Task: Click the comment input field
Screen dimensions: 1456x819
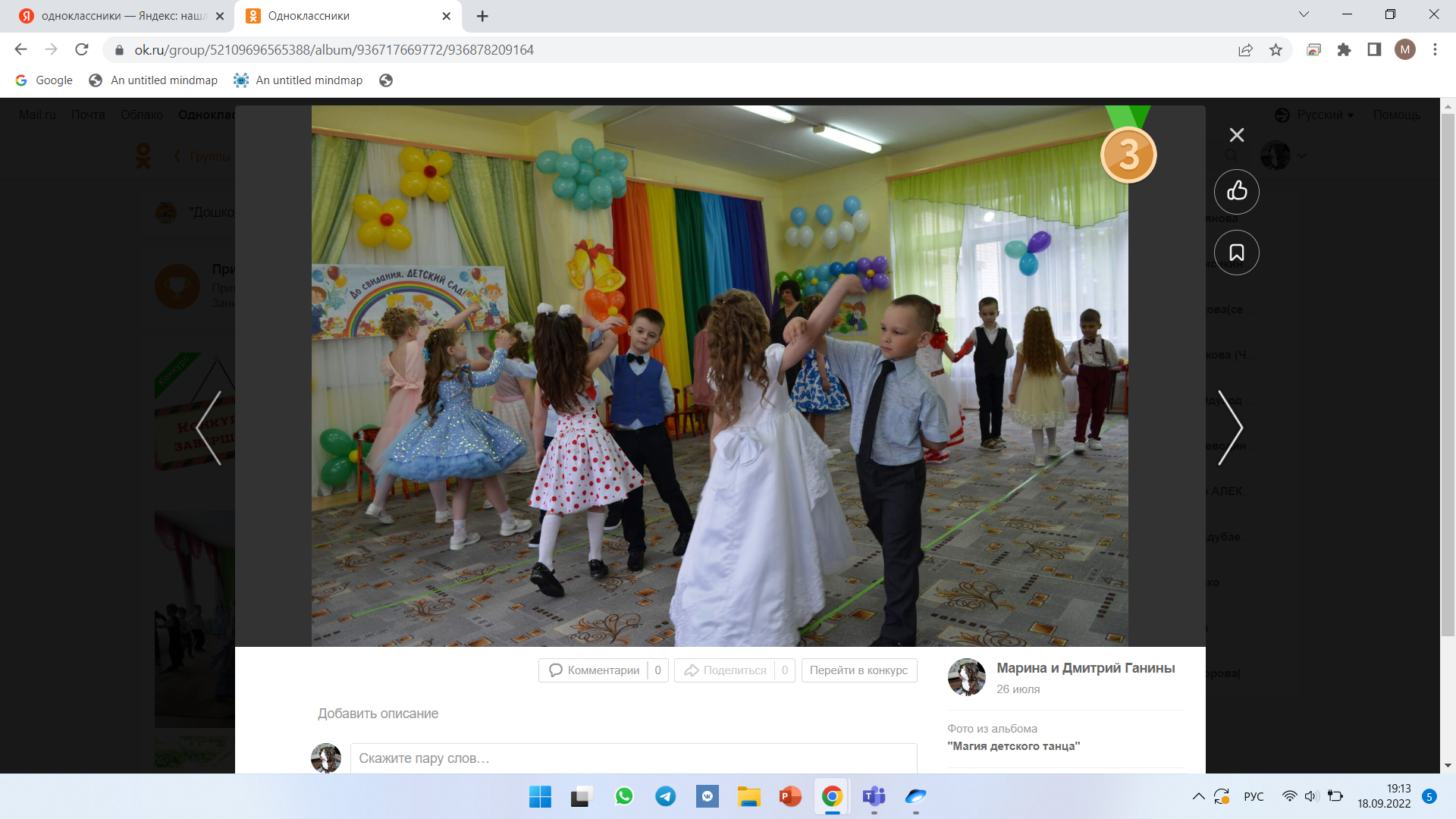Action: click(633, 758)
